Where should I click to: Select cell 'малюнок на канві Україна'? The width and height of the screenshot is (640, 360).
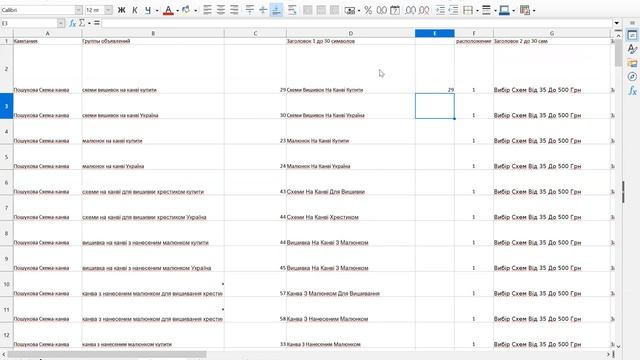coord(153,157)
